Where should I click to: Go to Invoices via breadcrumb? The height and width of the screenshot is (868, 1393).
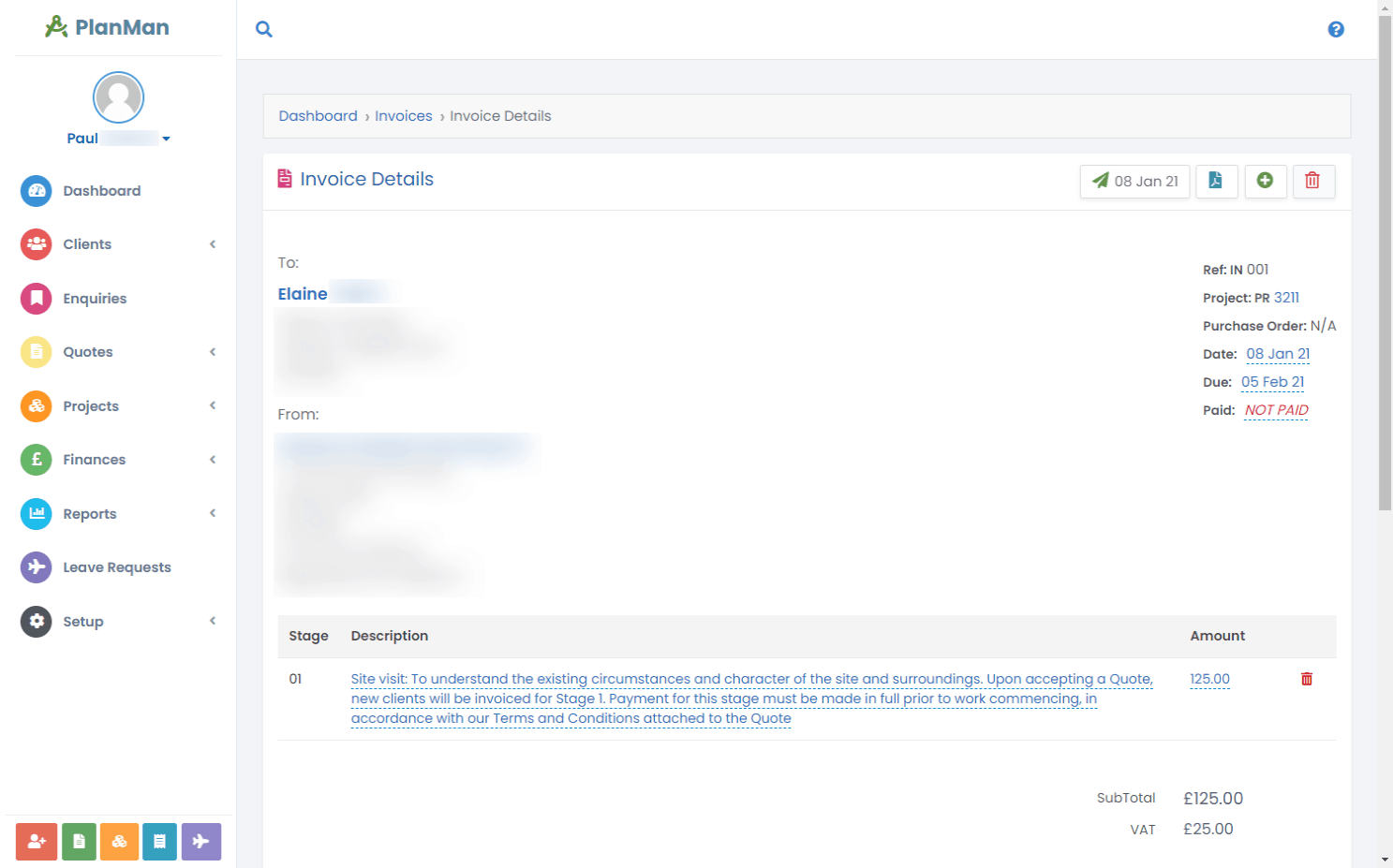coord(404,116)
